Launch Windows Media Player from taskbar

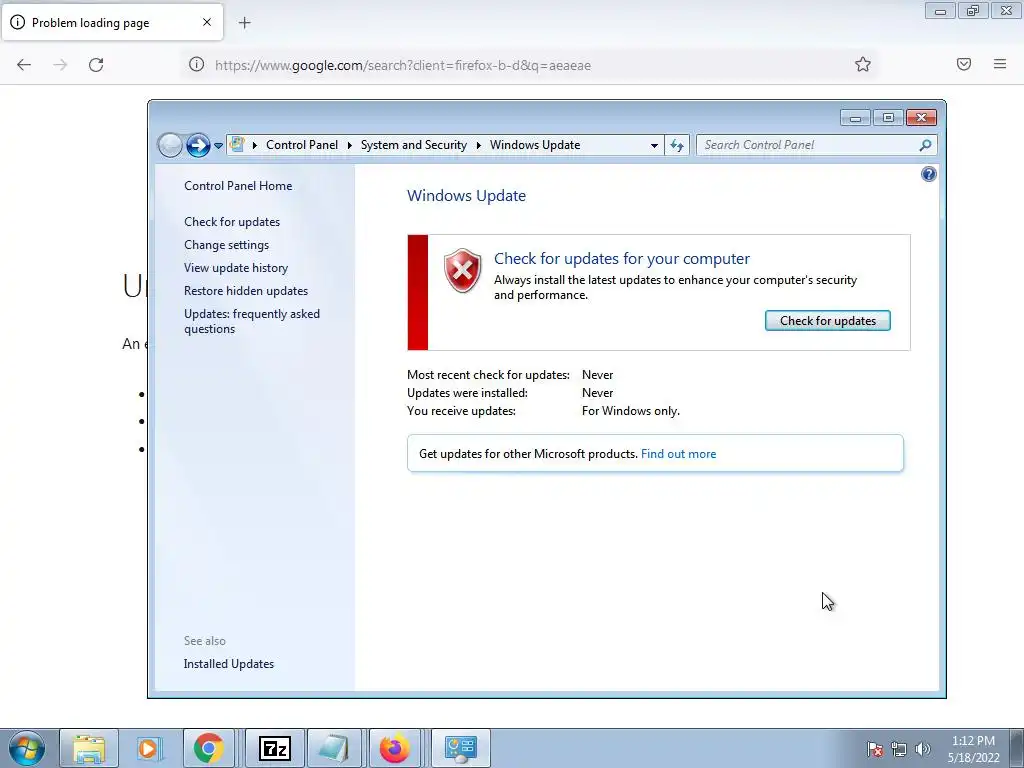pos(148,748)
